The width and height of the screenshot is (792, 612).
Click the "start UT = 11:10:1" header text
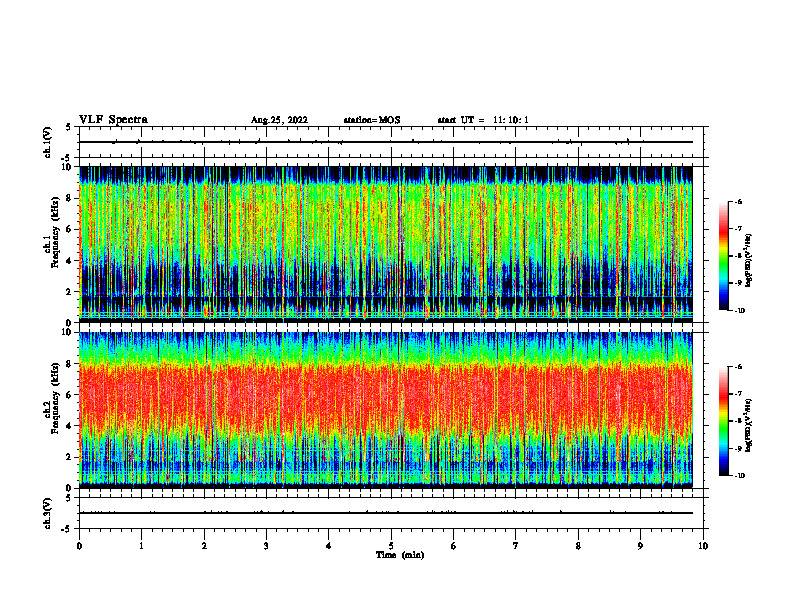tap(483, 120)
